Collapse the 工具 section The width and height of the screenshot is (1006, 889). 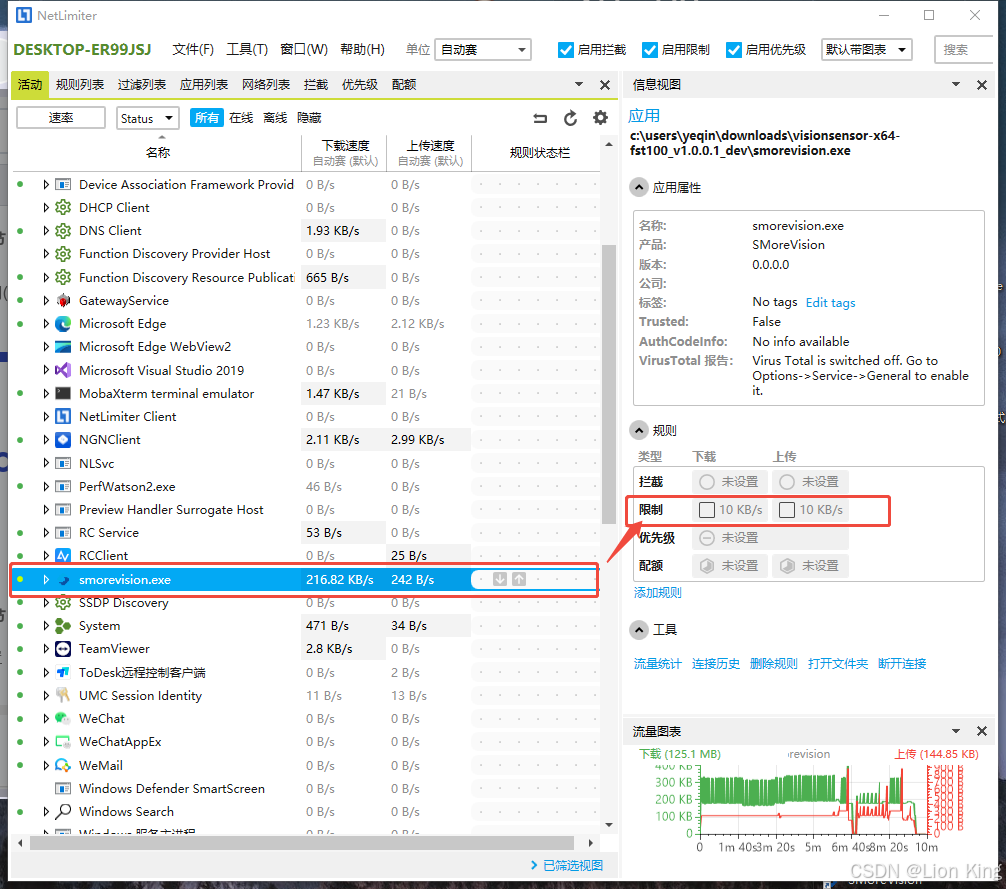pyautogui.click(x=638, y=630)
